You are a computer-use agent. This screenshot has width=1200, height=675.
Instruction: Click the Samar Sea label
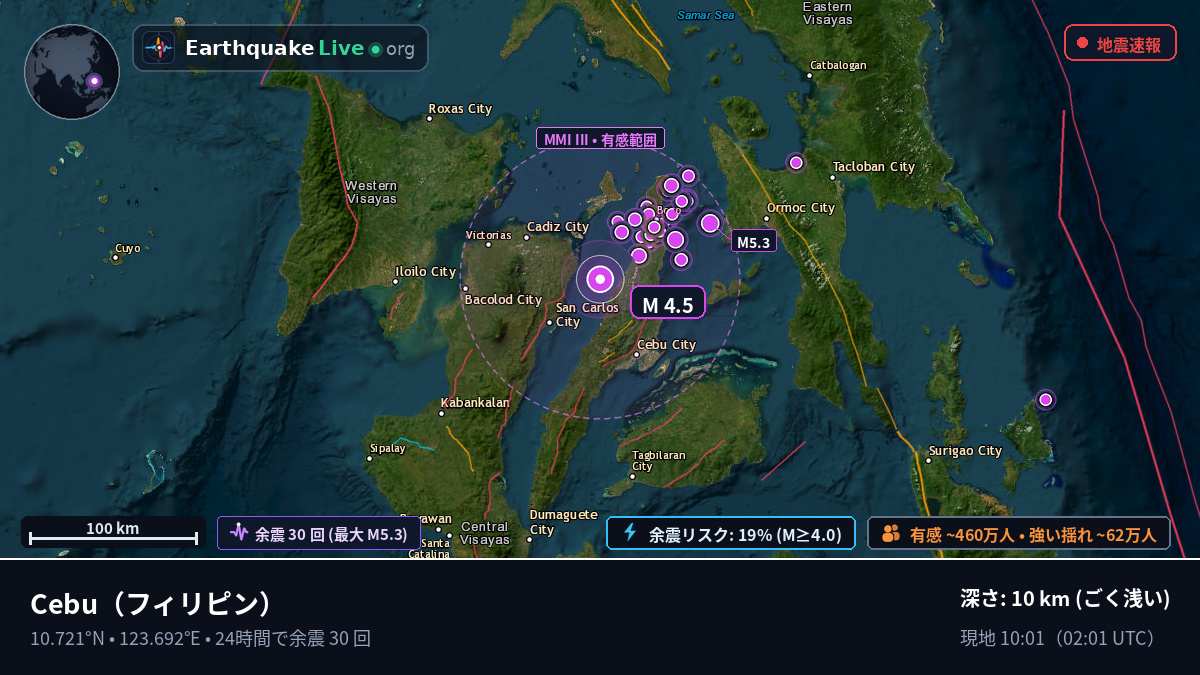point(706,15)
